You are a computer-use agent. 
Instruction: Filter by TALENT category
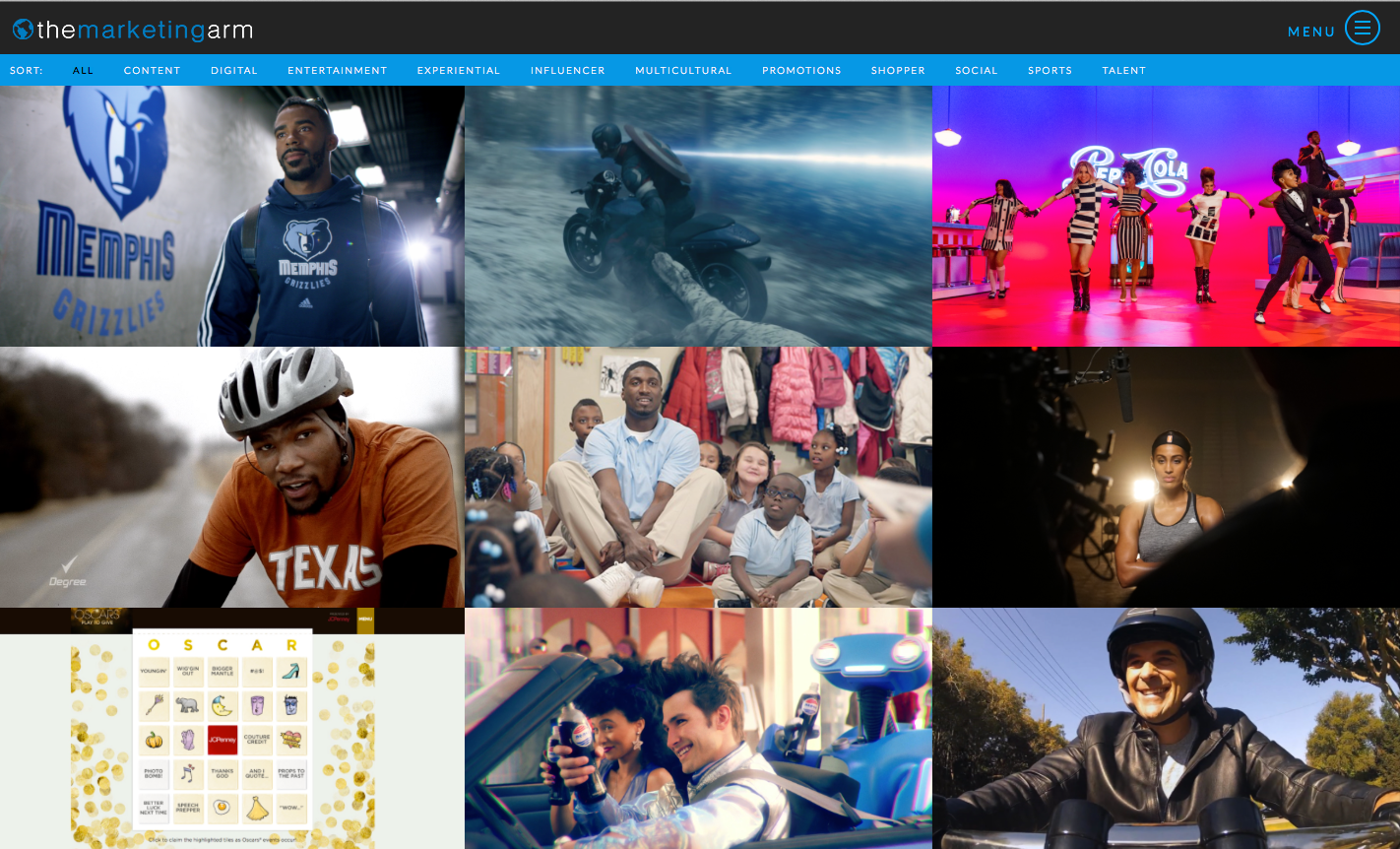(x=1124, y=71)
